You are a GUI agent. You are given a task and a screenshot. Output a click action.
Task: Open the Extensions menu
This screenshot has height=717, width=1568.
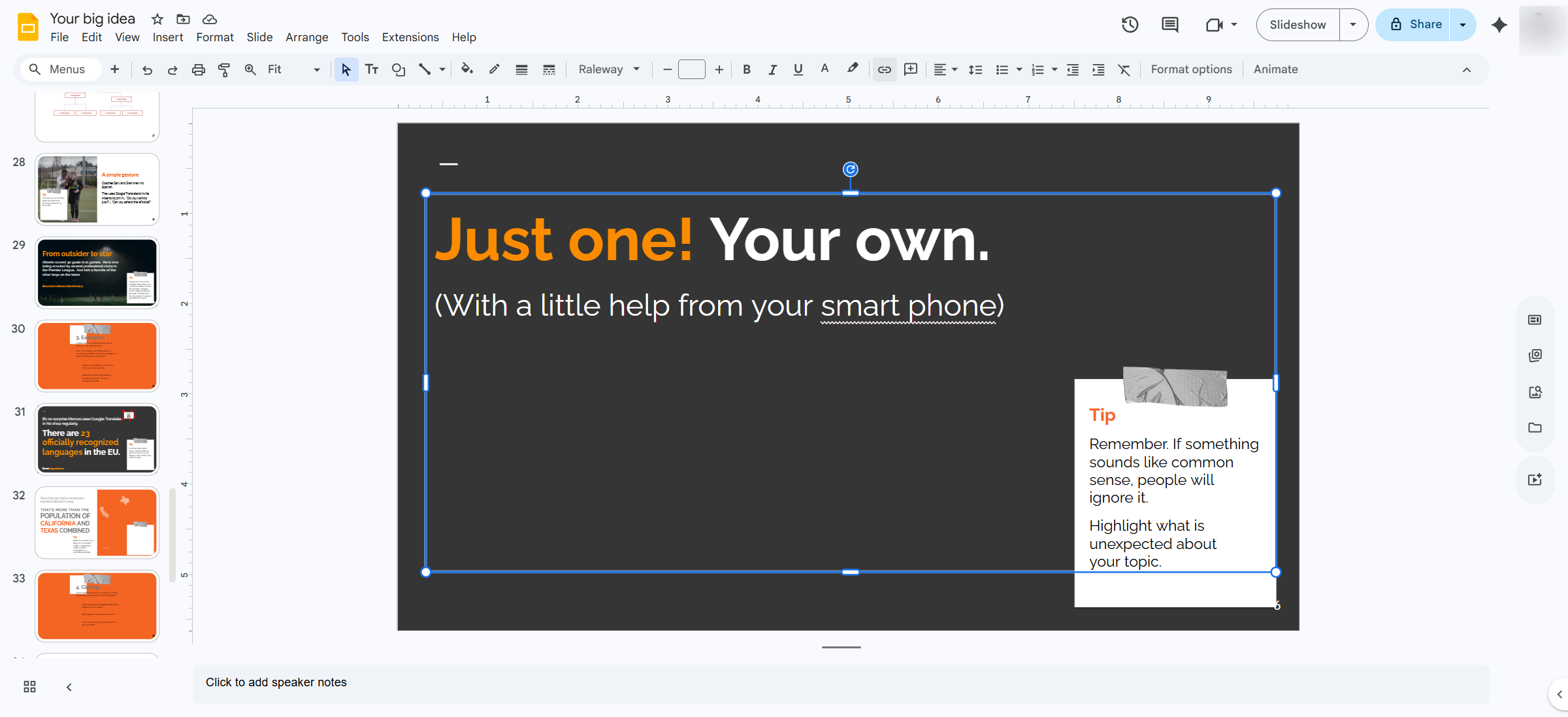point(410,37)
